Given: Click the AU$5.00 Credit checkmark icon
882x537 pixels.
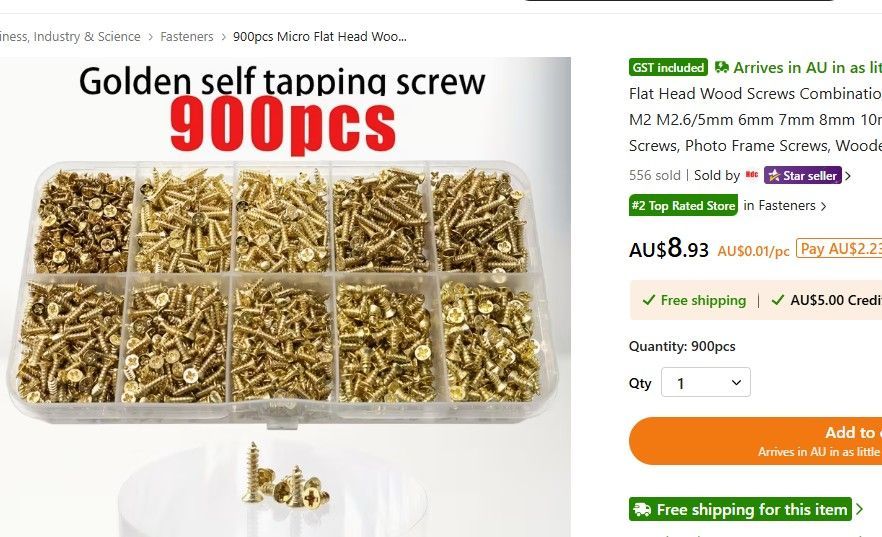Looking at the screenshot, I should coord(778,300).
